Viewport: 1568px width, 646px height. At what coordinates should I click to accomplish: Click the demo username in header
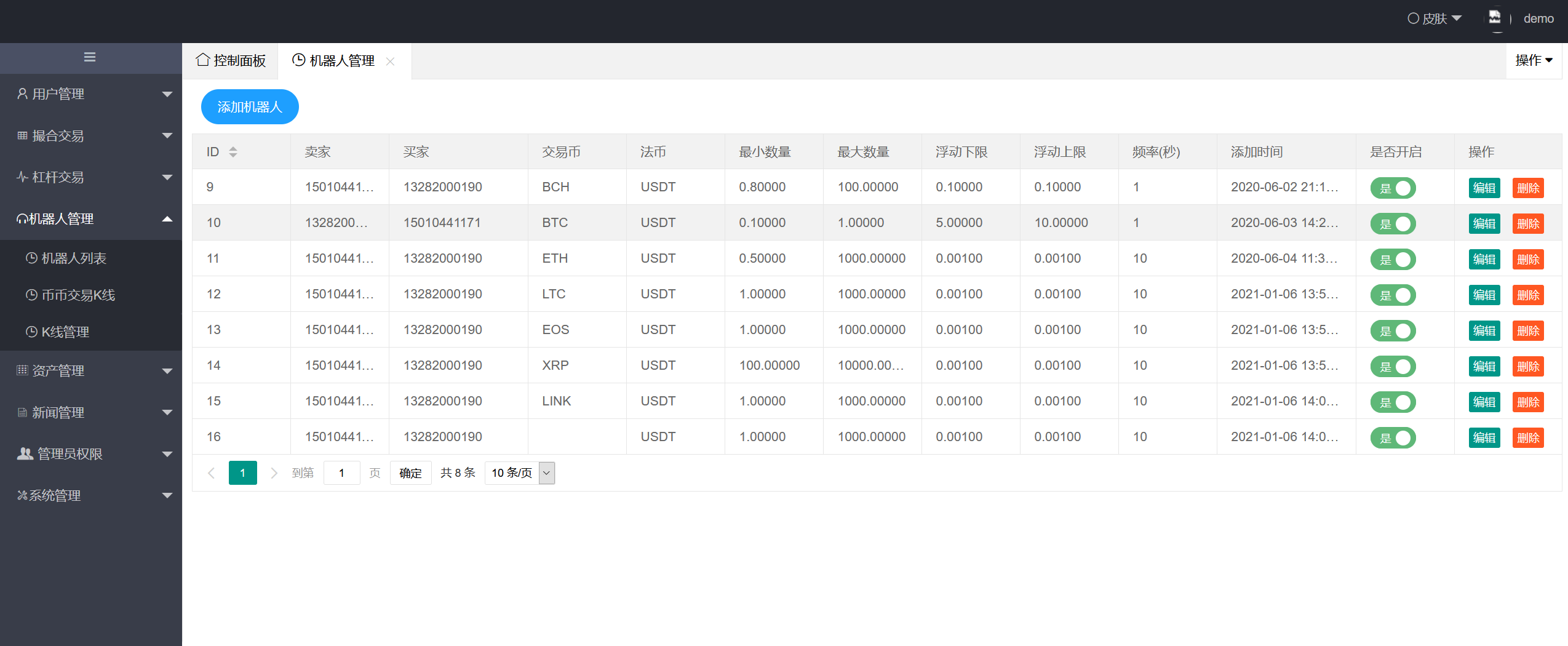pos(1538,18)
